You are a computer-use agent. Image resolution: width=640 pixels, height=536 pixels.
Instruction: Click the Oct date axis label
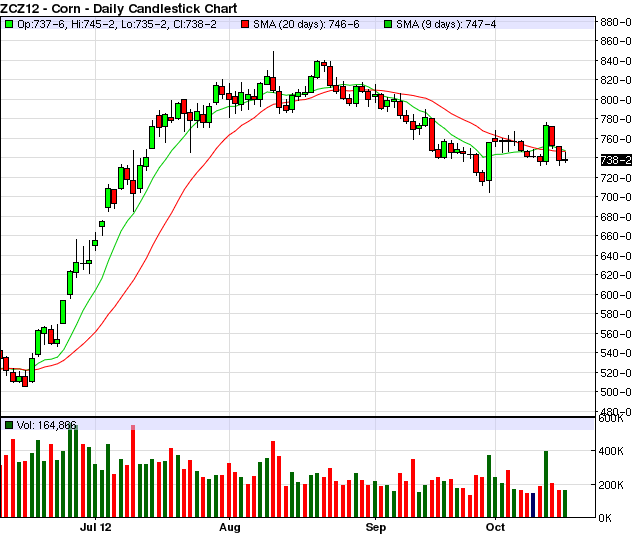tap(496, 527)
